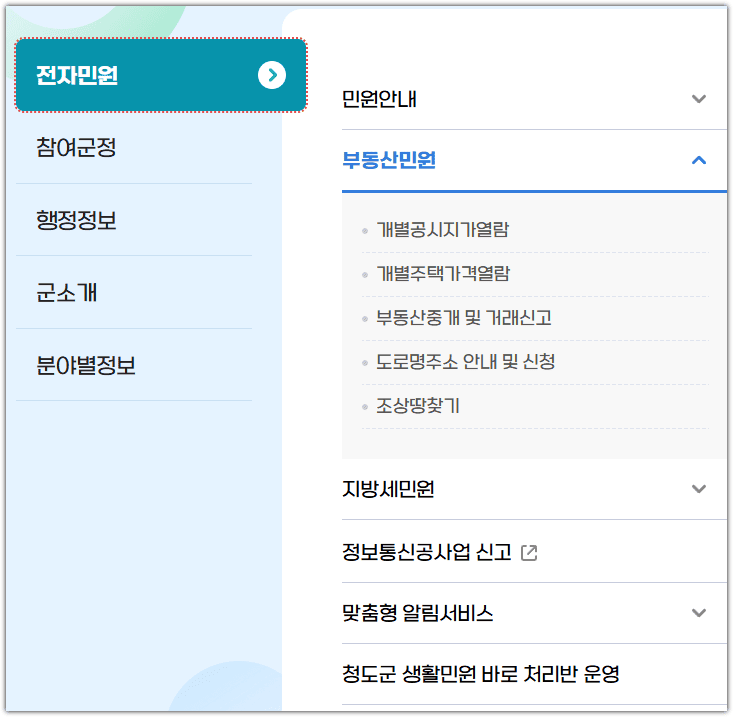This screenshot has width=733, height=717.
Task: Open 정보통신공사업 신고 link
Action: (x=426, y=552)
